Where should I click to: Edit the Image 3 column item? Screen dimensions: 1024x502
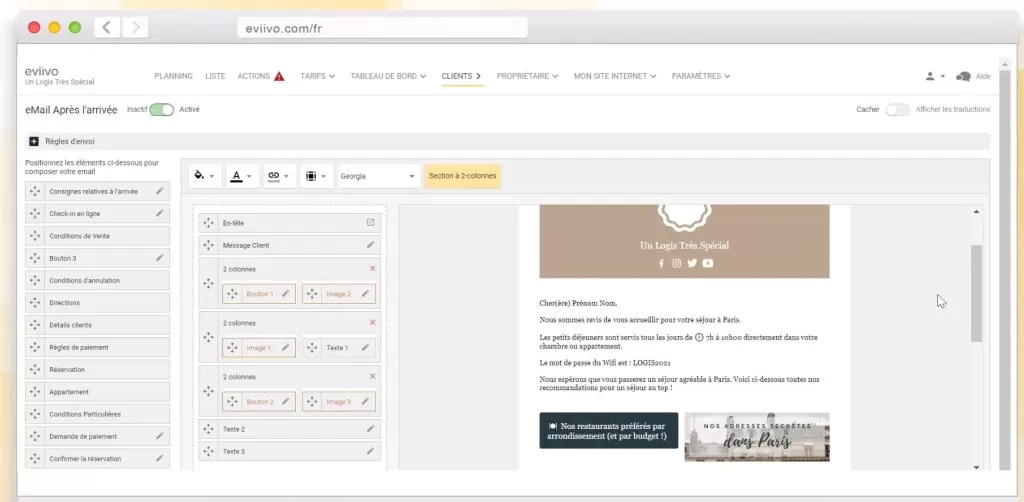365,401
